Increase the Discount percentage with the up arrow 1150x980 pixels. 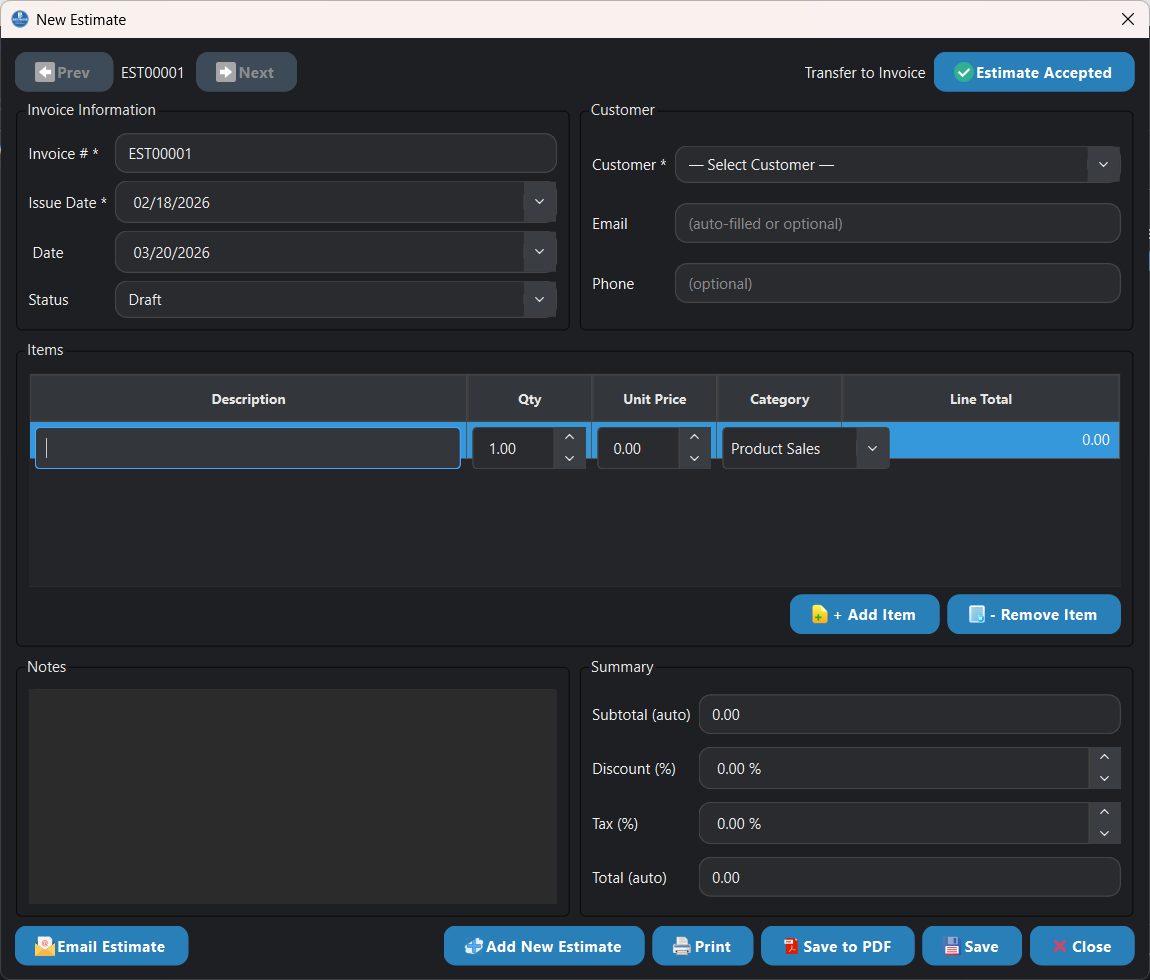(1104, 757)
